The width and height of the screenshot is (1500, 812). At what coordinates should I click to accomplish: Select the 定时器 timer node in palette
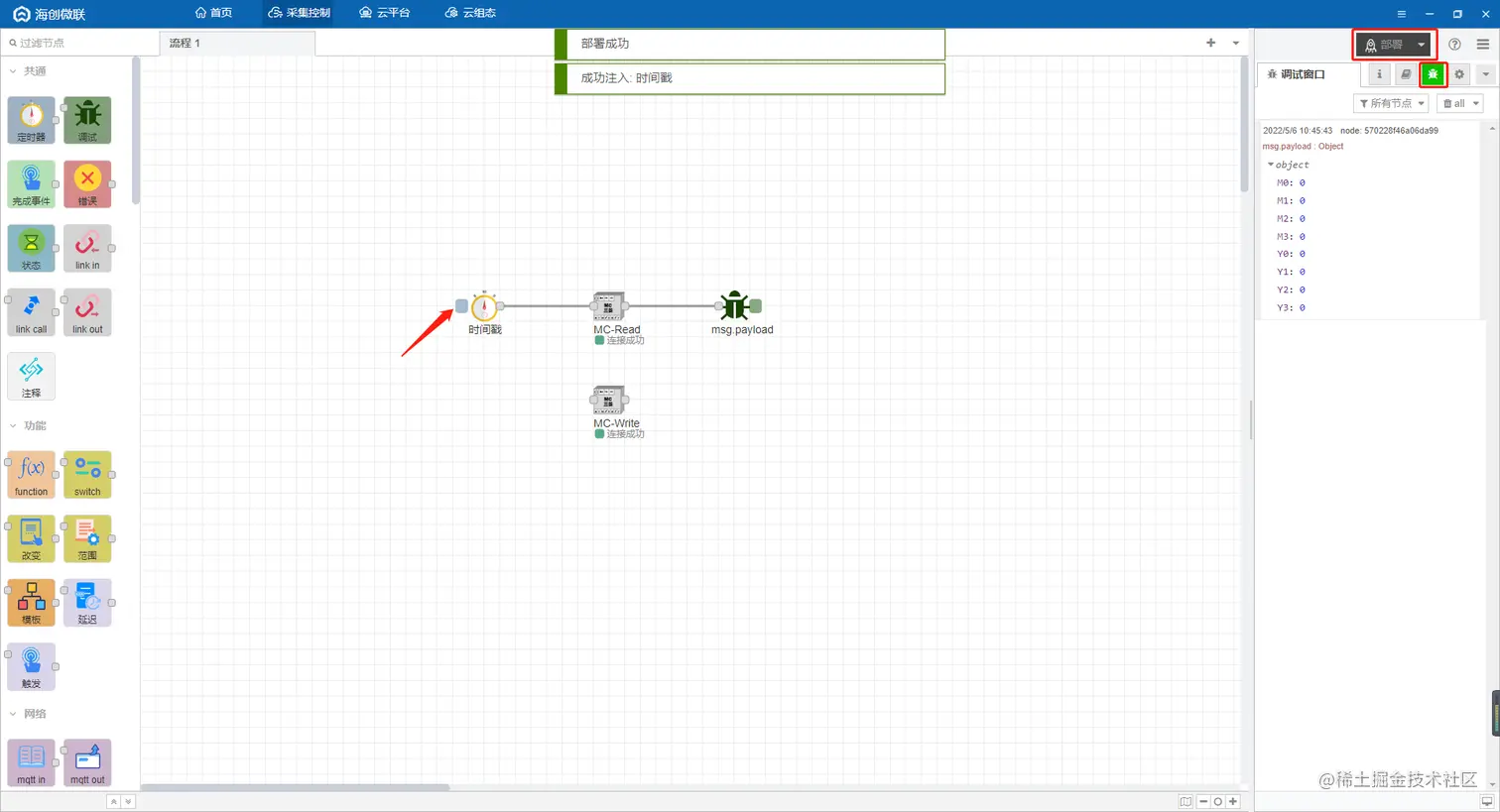(32, 121)
